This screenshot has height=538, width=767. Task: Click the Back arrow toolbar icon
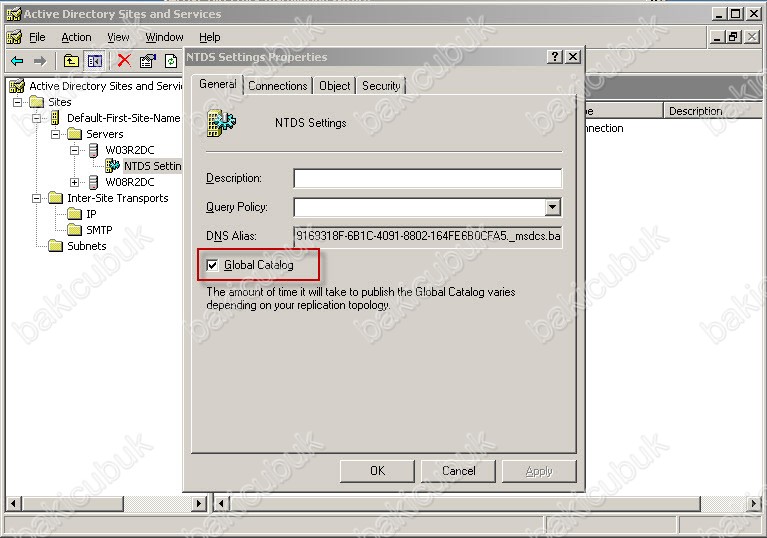tap(18, 61)
